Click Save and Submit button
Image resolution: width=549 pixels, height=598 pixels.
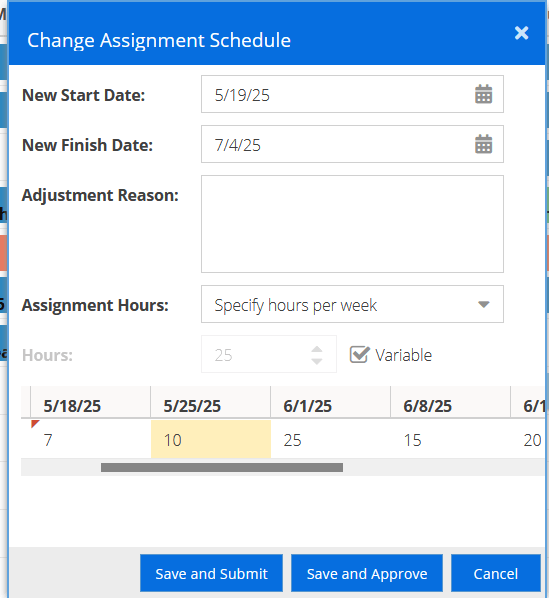coord(211,573)
